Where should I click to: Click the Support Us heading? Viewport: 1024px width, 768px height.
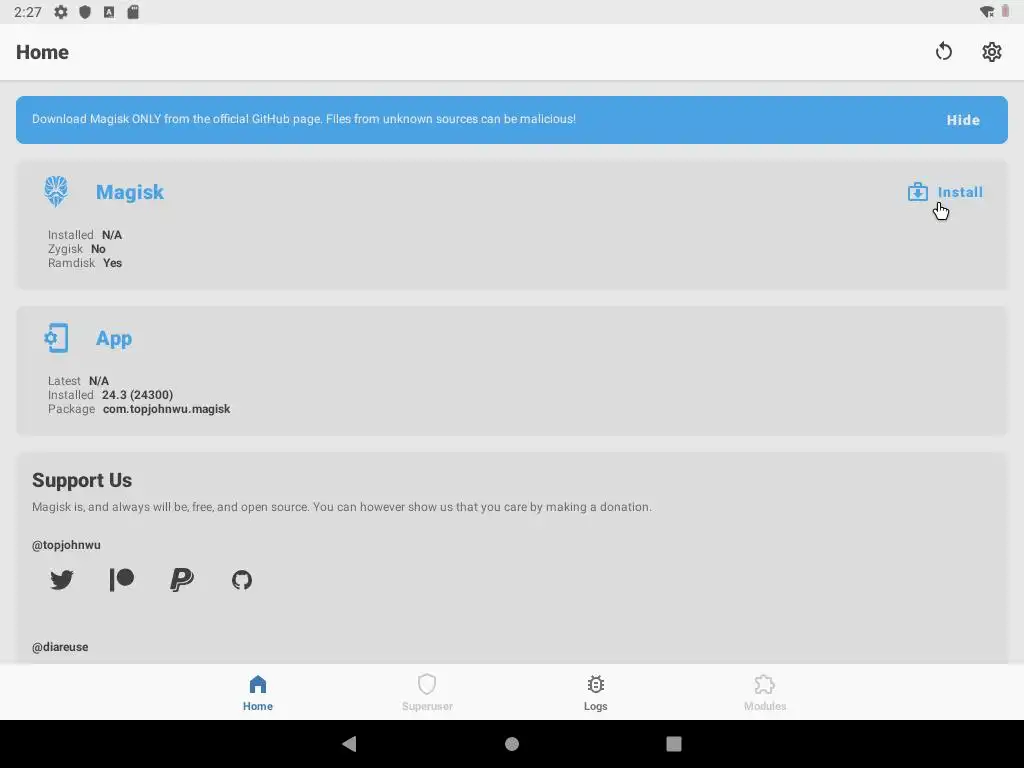82,480
